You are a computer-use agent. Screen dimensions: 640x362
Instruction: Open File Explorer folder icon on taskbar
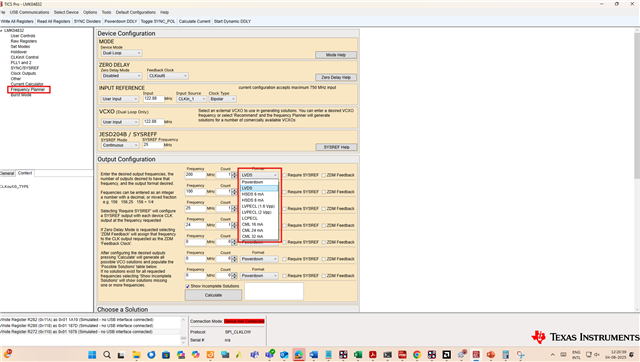point(136,355)
